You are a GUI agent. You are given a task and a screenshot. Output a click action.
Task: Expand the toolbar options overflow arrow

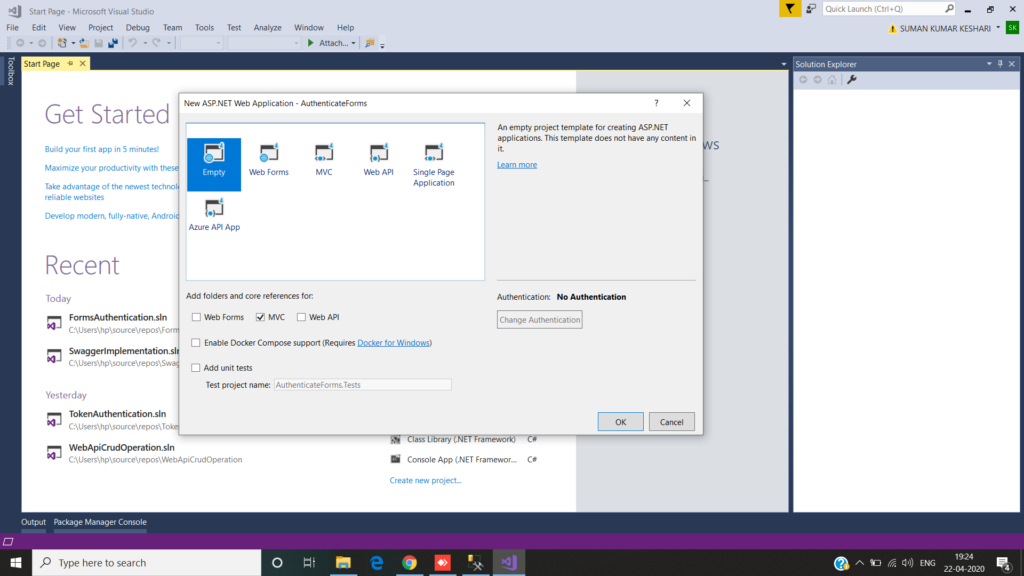[382, 44]
